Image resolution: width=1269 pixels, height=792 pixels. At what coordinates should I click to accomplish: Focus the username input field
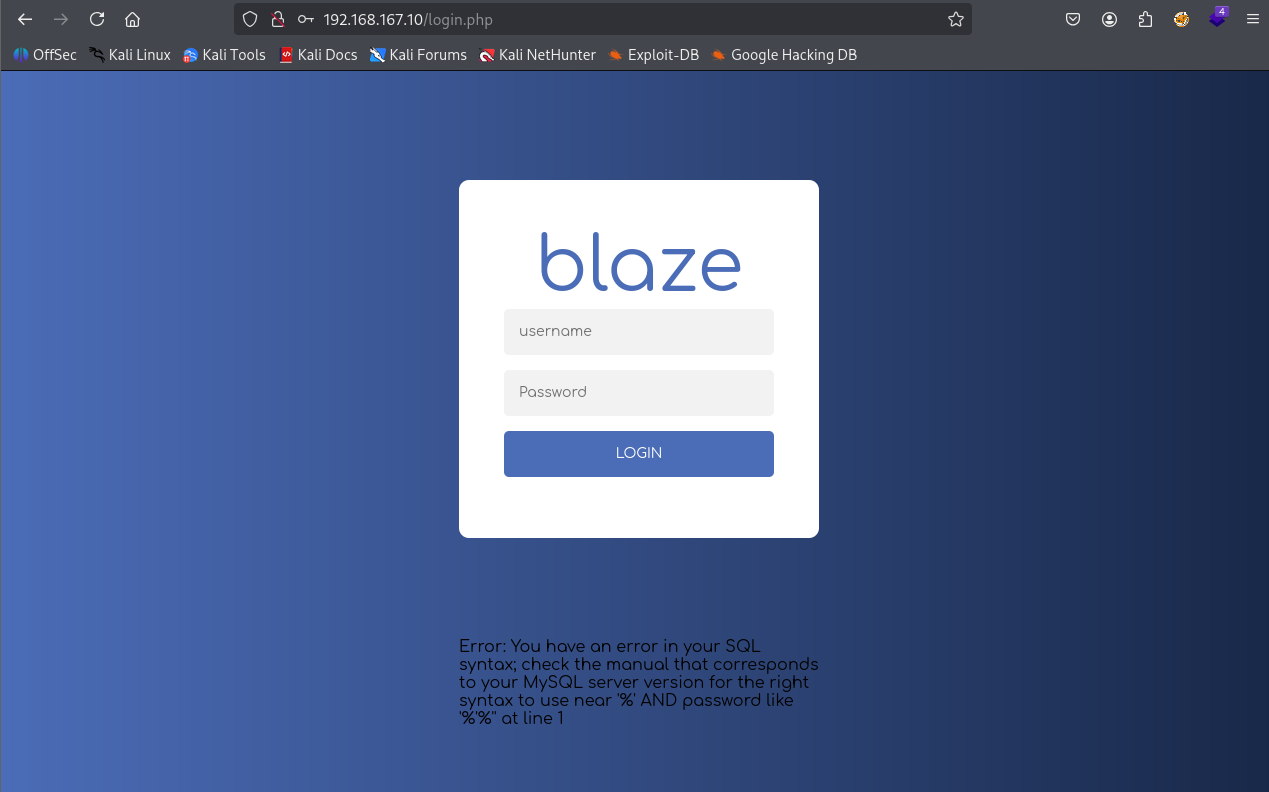[x=639, y=332]
